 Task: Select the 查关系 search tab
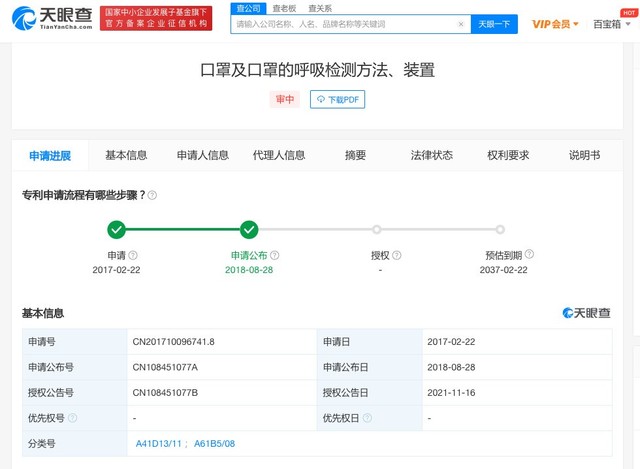[x=320, y=8]
